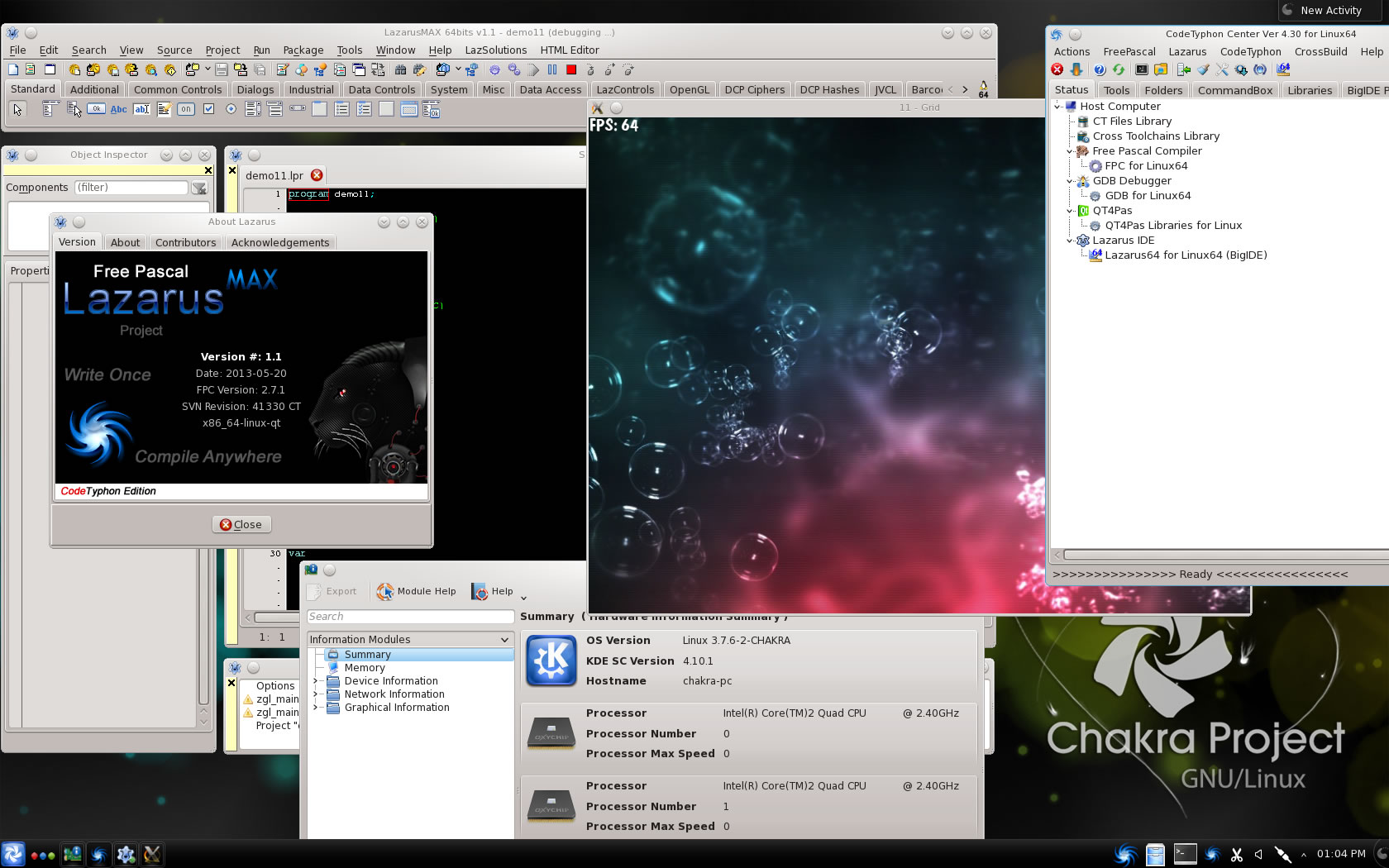The width and height of the screenshot is (1389, 868).
Task: Click the Search field in system info window
Action: click(x=410, y=617)
